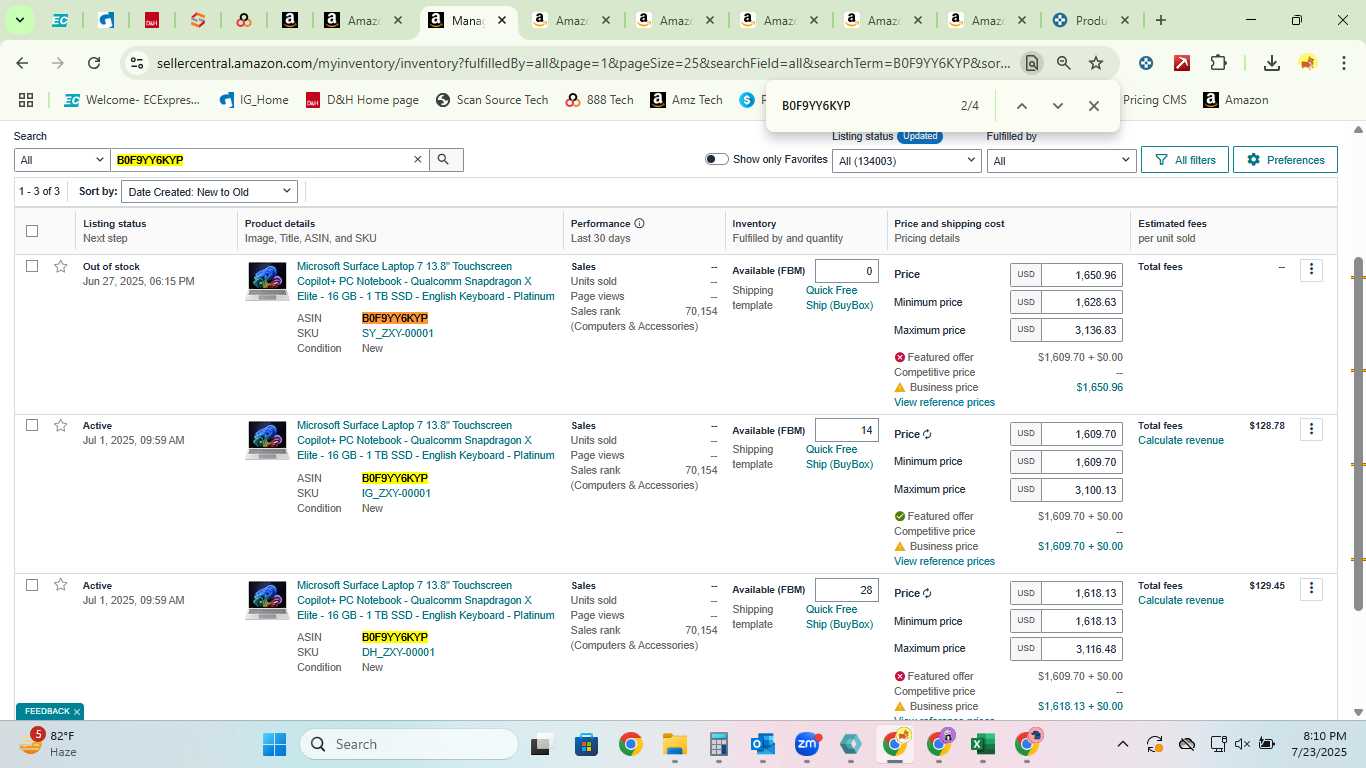Switch to the Produ browser tab
This screenshot has height=768, width=1366.
1091,20
